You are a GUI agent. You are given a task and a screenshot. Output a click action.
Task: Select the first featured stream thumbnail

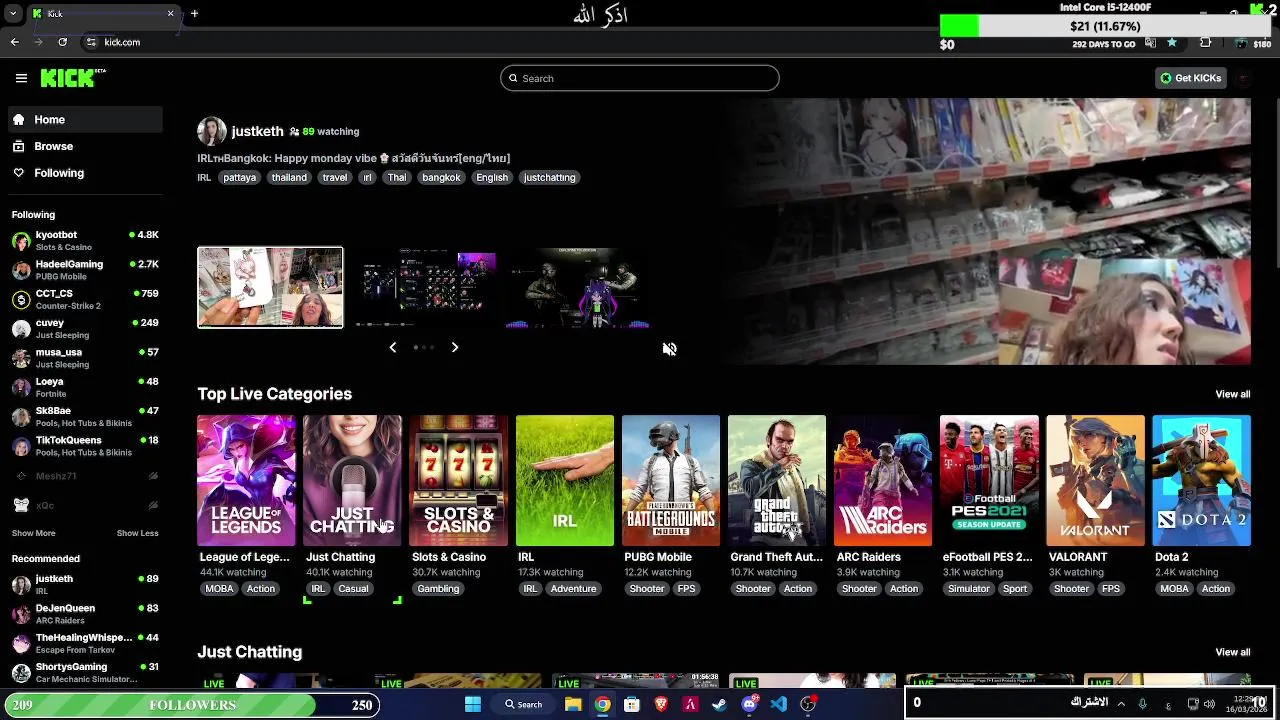(x=270, y=287)
